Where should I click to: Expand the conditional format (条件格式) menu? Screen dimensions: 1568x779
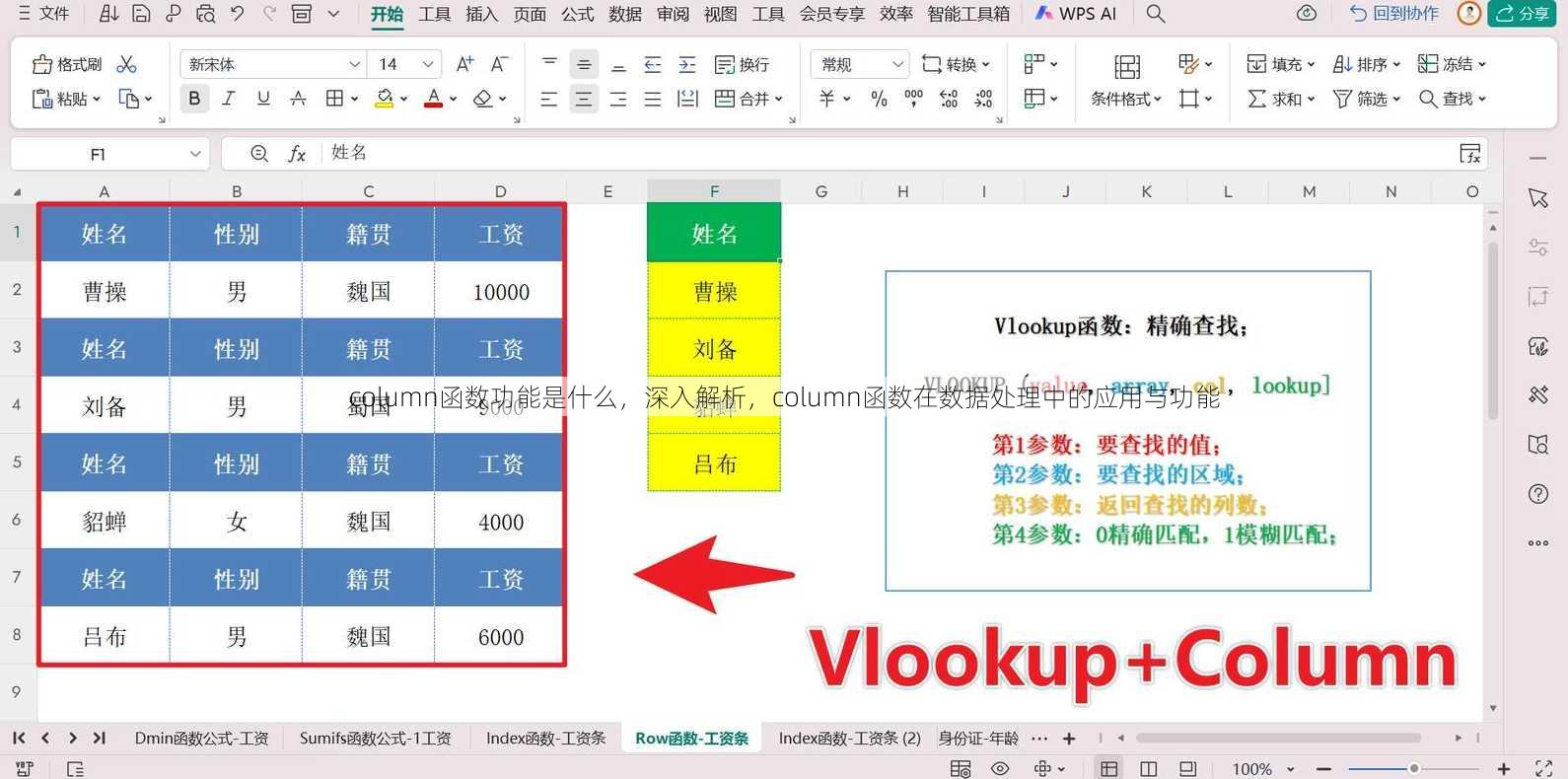(x=1126, y=99)
